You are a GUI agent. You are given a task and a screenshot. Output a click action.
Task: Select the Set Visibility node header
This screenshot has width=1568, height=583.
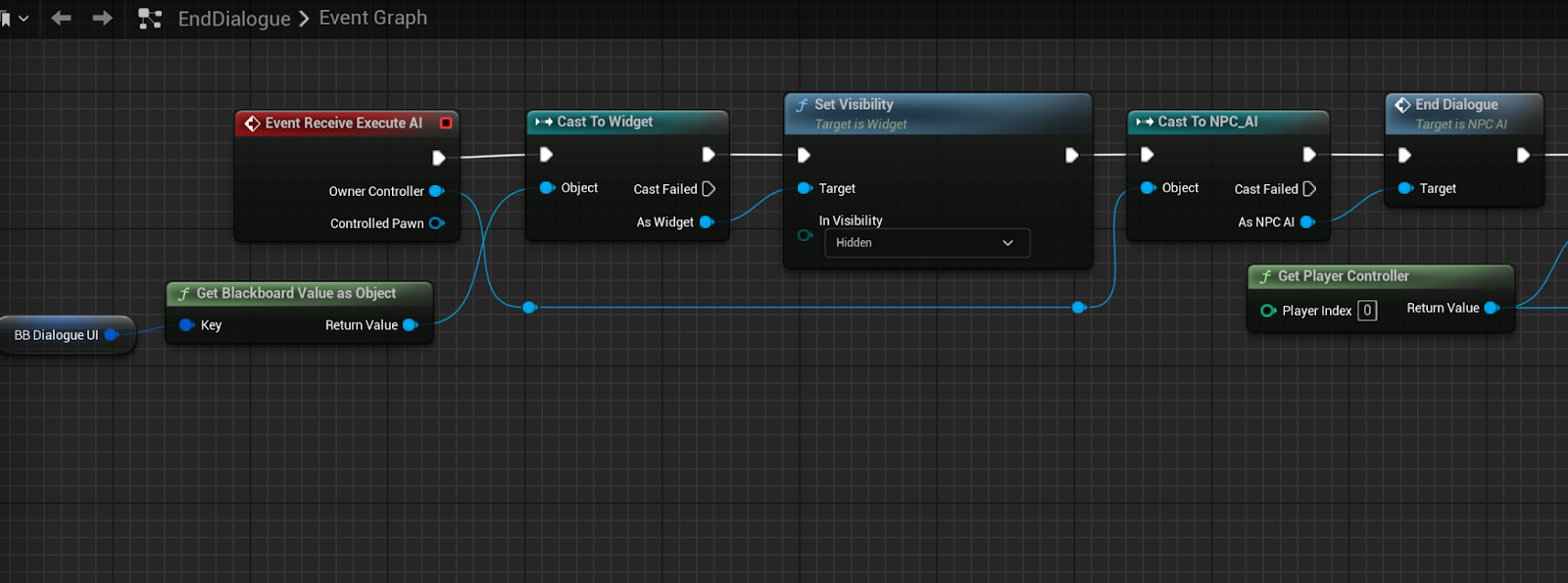coord(938,113)
